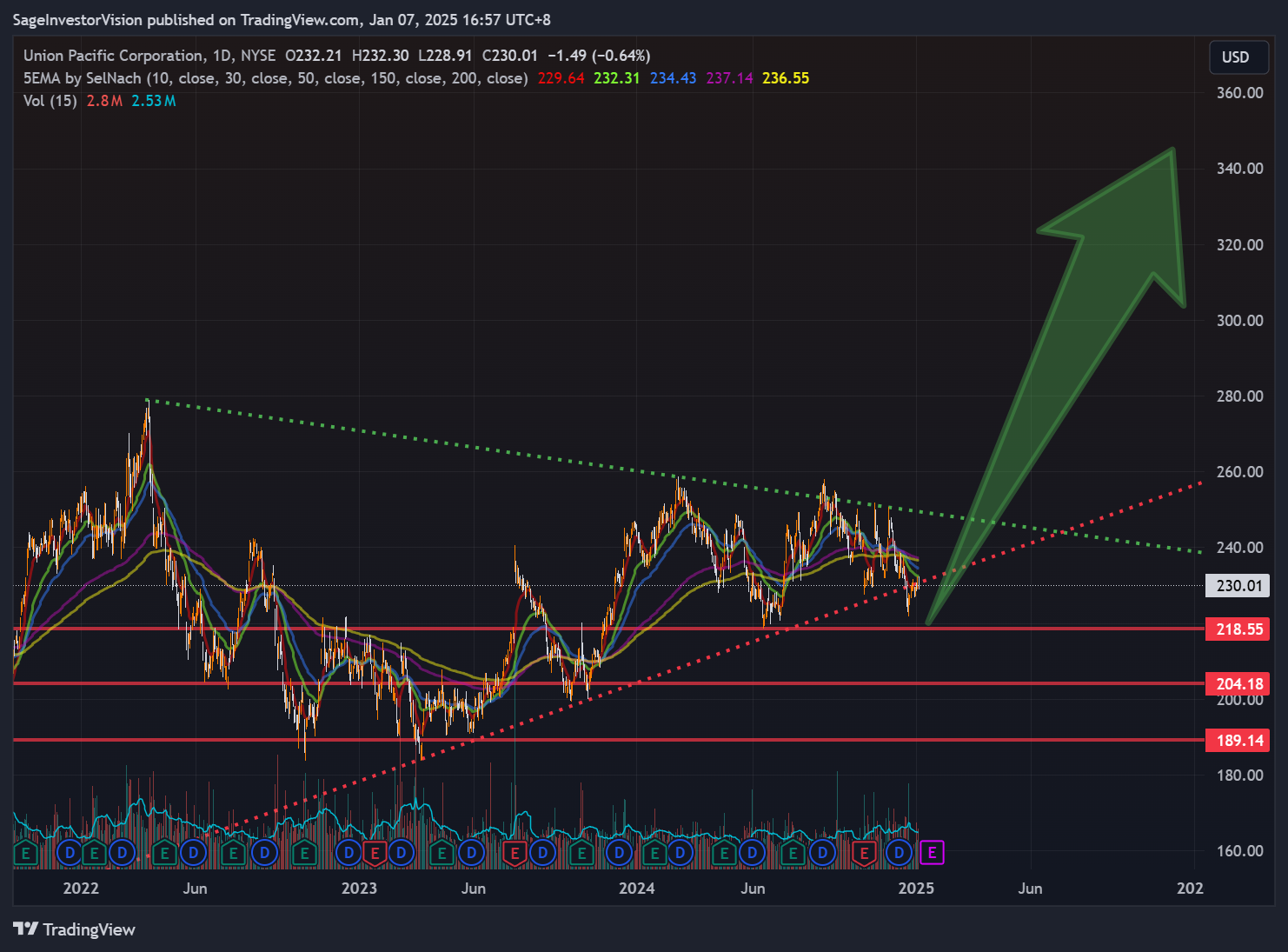Click the 340.00 price axis label
Viewport: 1288px width, 952px height.
(1239, 169)
